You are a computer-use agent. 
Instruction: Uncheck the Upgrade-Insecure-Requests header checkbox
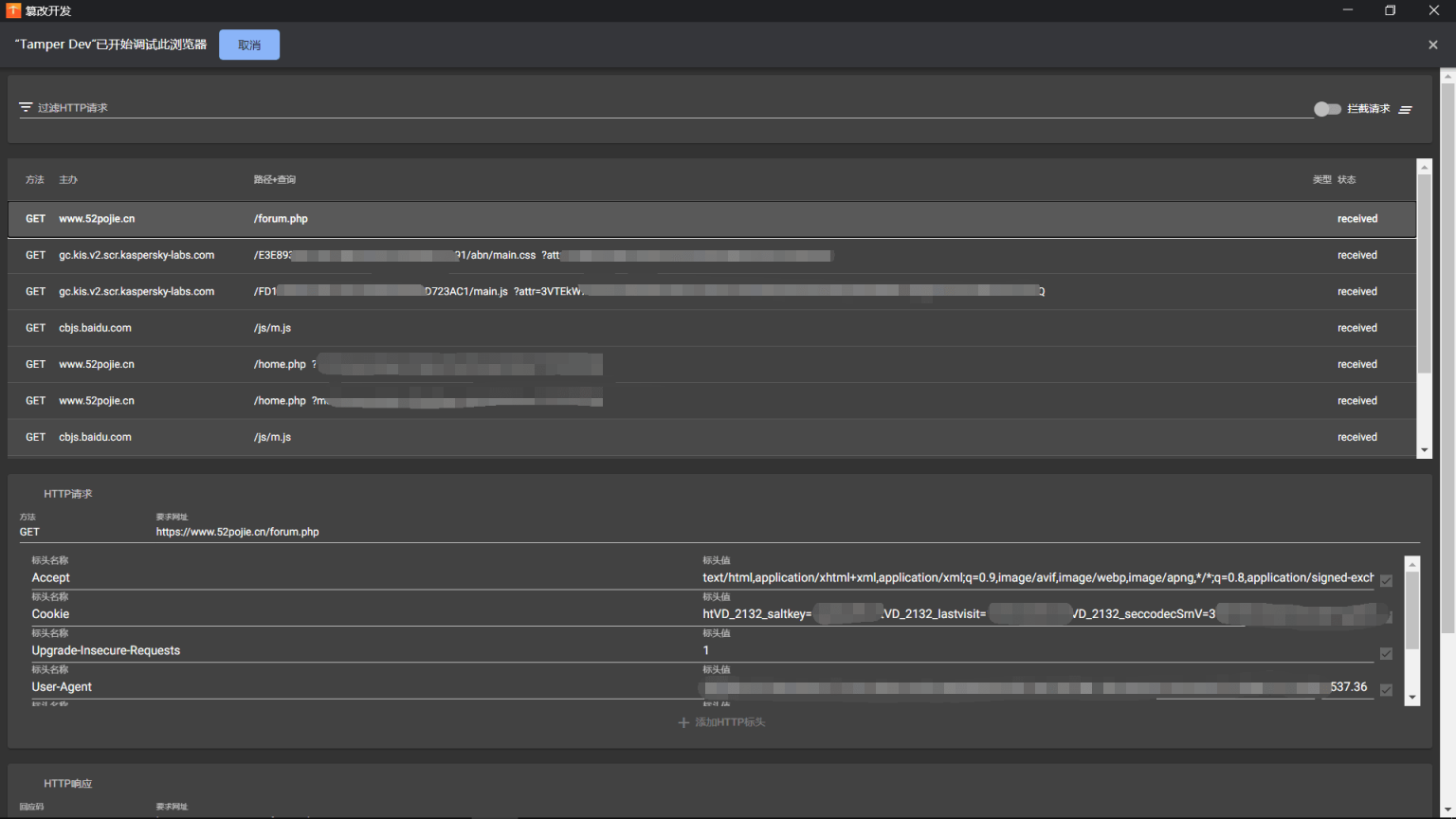pos(1386,654)
